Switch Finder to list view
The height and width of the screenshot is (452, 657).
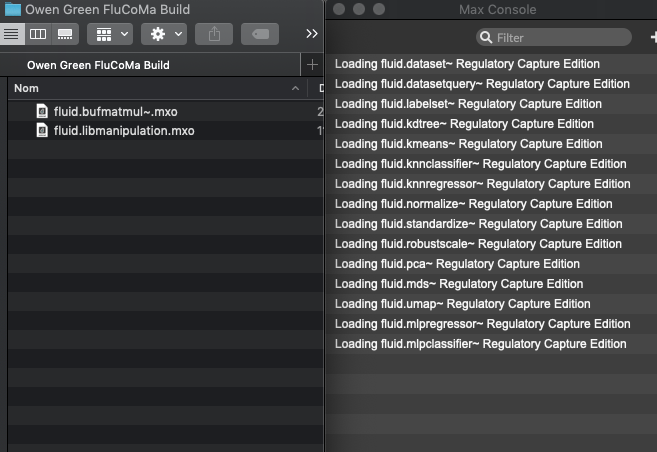11,34
